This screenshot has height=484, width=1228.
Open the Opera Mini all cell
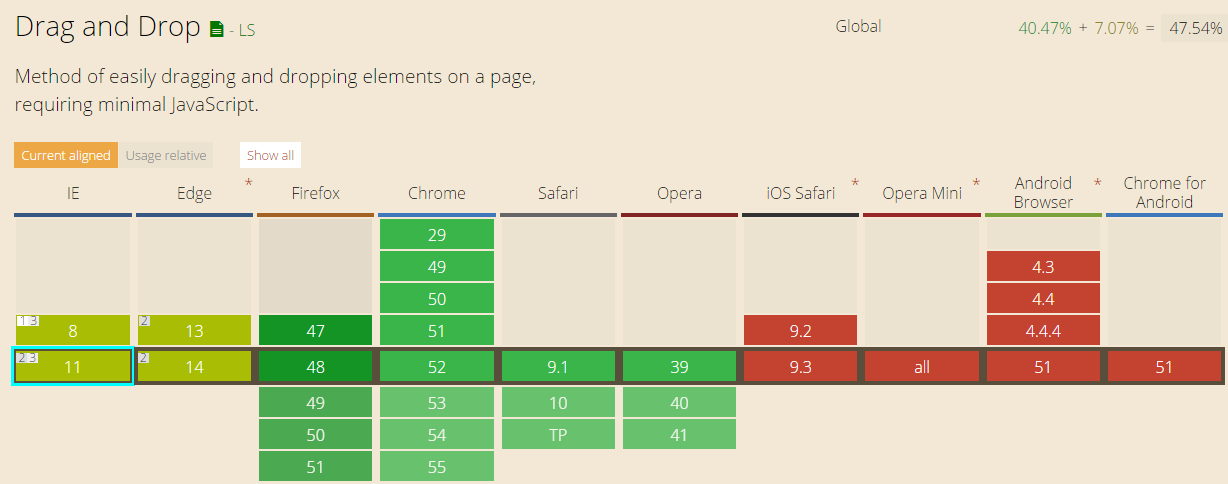pos(921,367)
